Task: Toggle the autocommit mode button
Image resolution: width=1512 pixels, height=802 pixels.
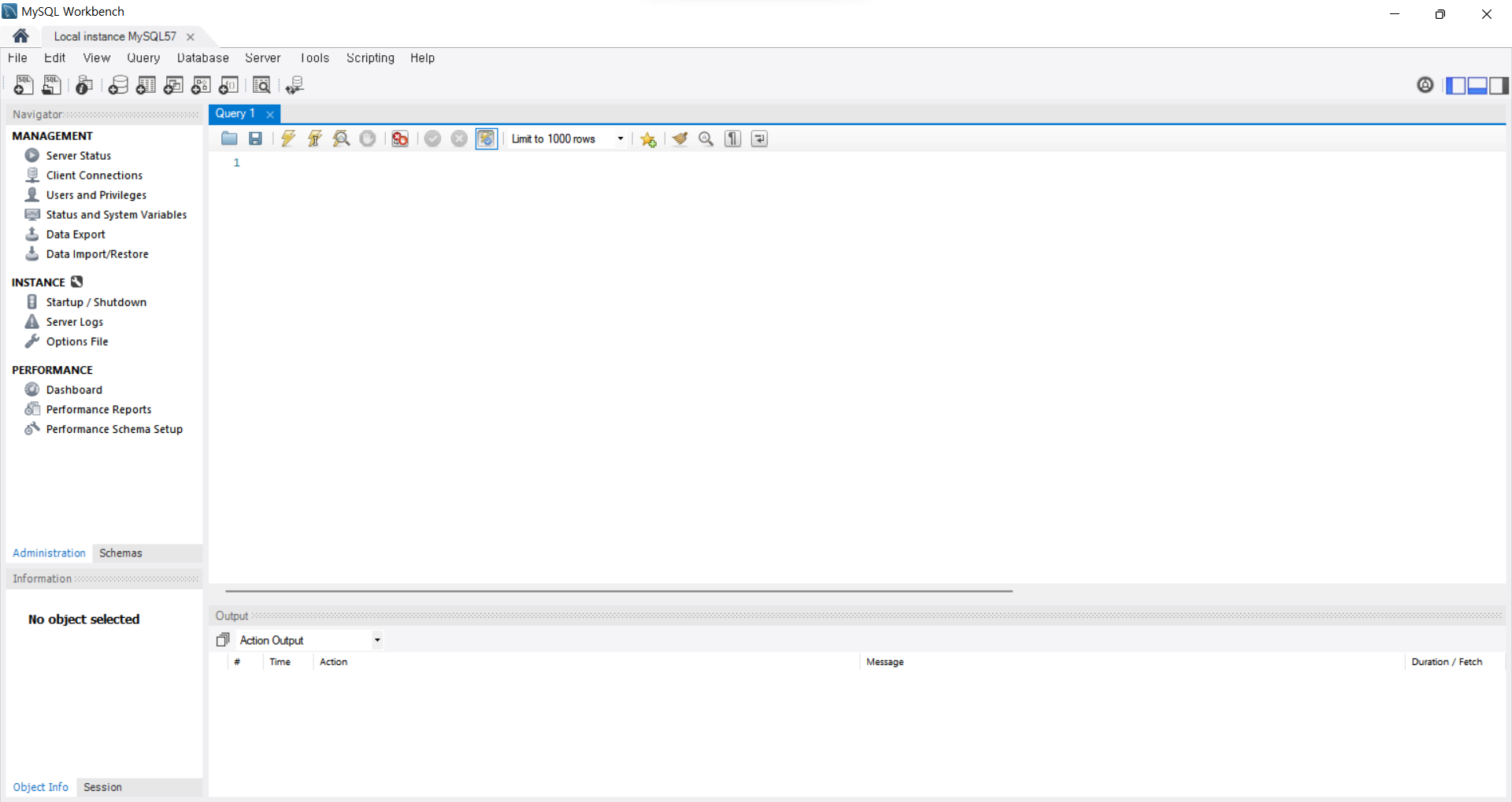Action: (x=487, y=139)
